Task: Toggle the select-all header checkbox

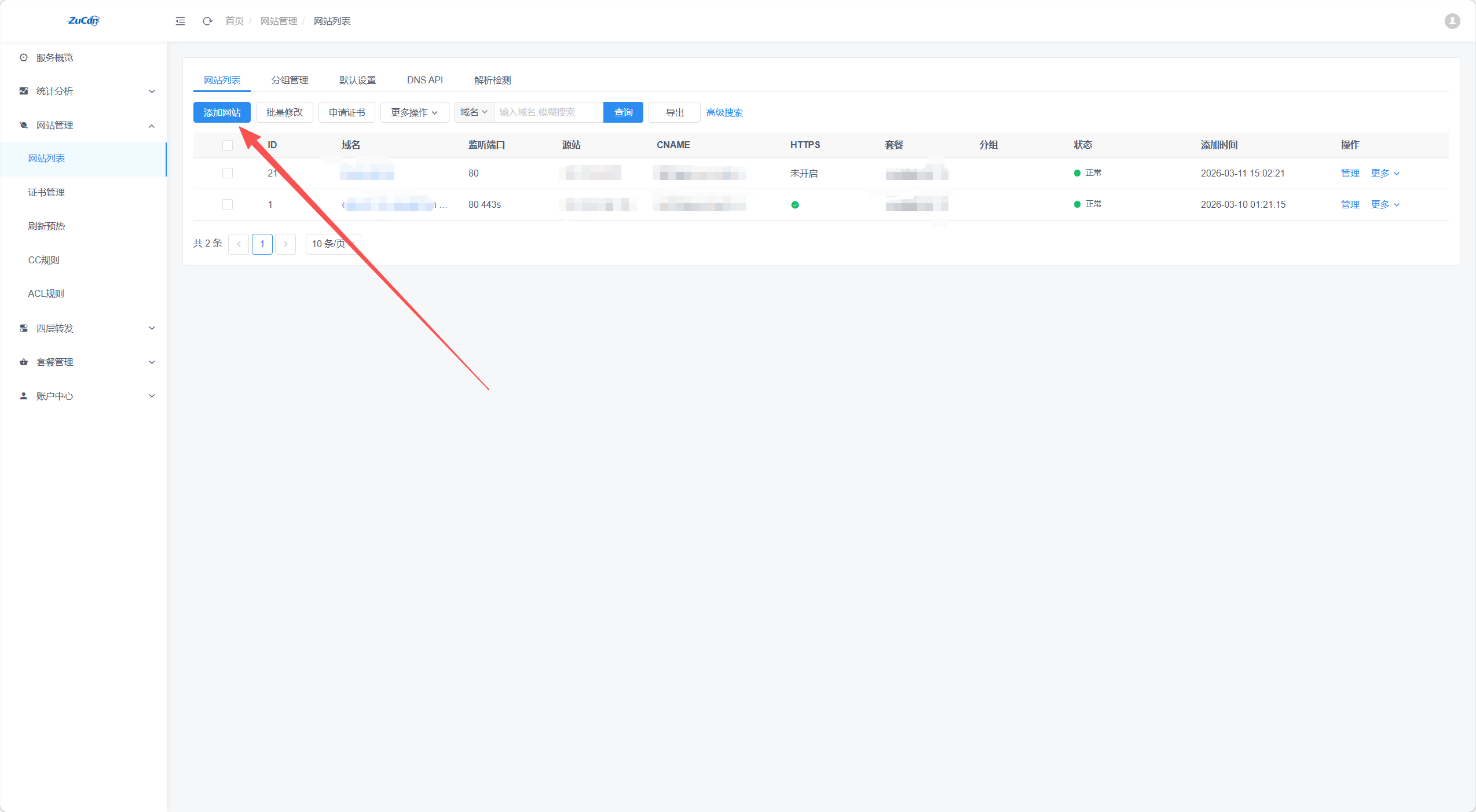Action: [228, 145]
